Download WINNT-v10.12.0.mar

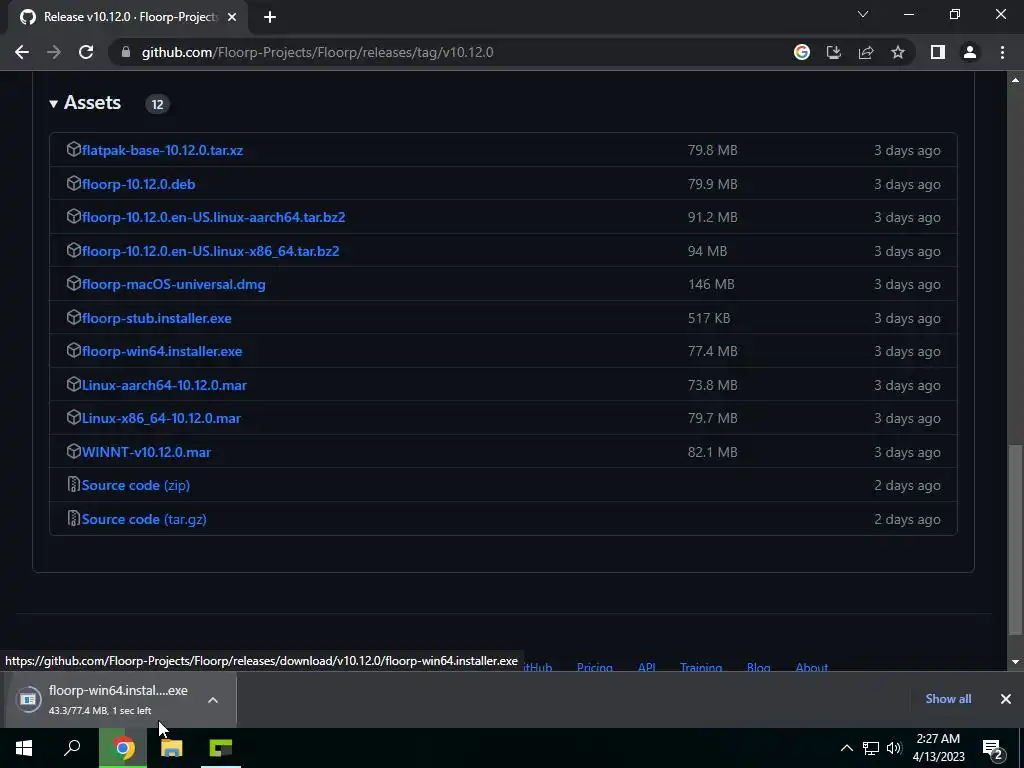[146, 453]
